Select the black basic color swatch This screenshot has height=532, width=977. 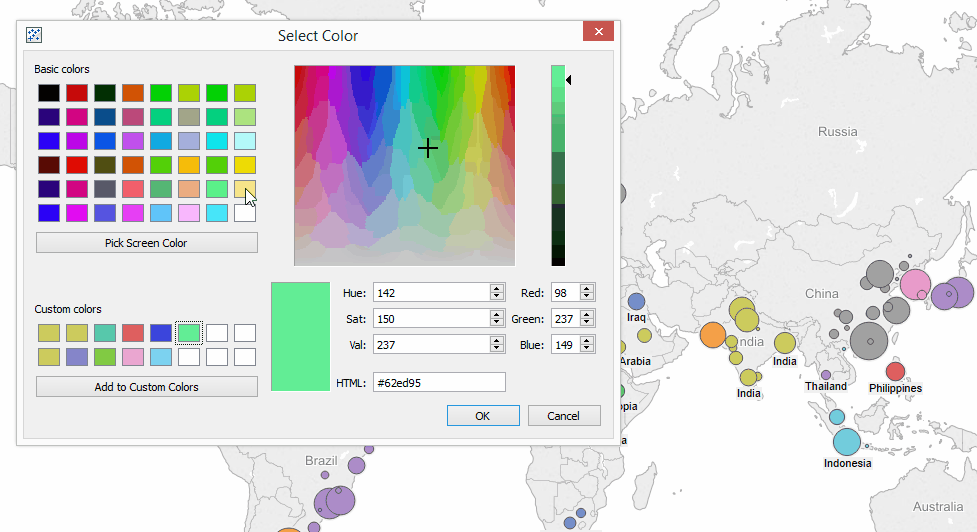click(x=49, y=93)
